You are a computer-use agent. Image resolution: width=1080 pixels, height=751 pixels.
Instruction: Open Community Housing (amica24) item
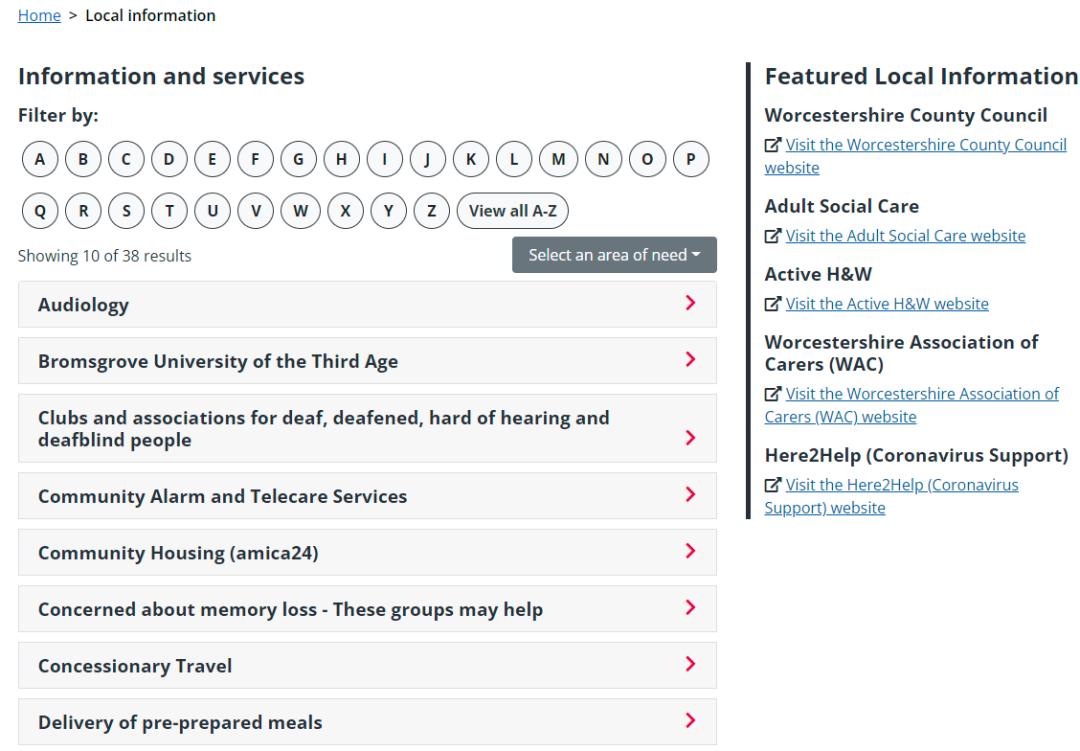click(367, 553)
